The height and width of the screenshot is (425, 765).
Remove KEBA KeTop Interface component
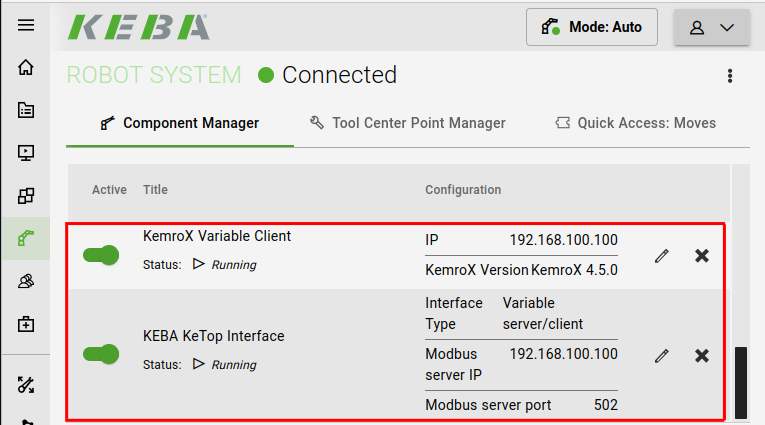[702, 356]
